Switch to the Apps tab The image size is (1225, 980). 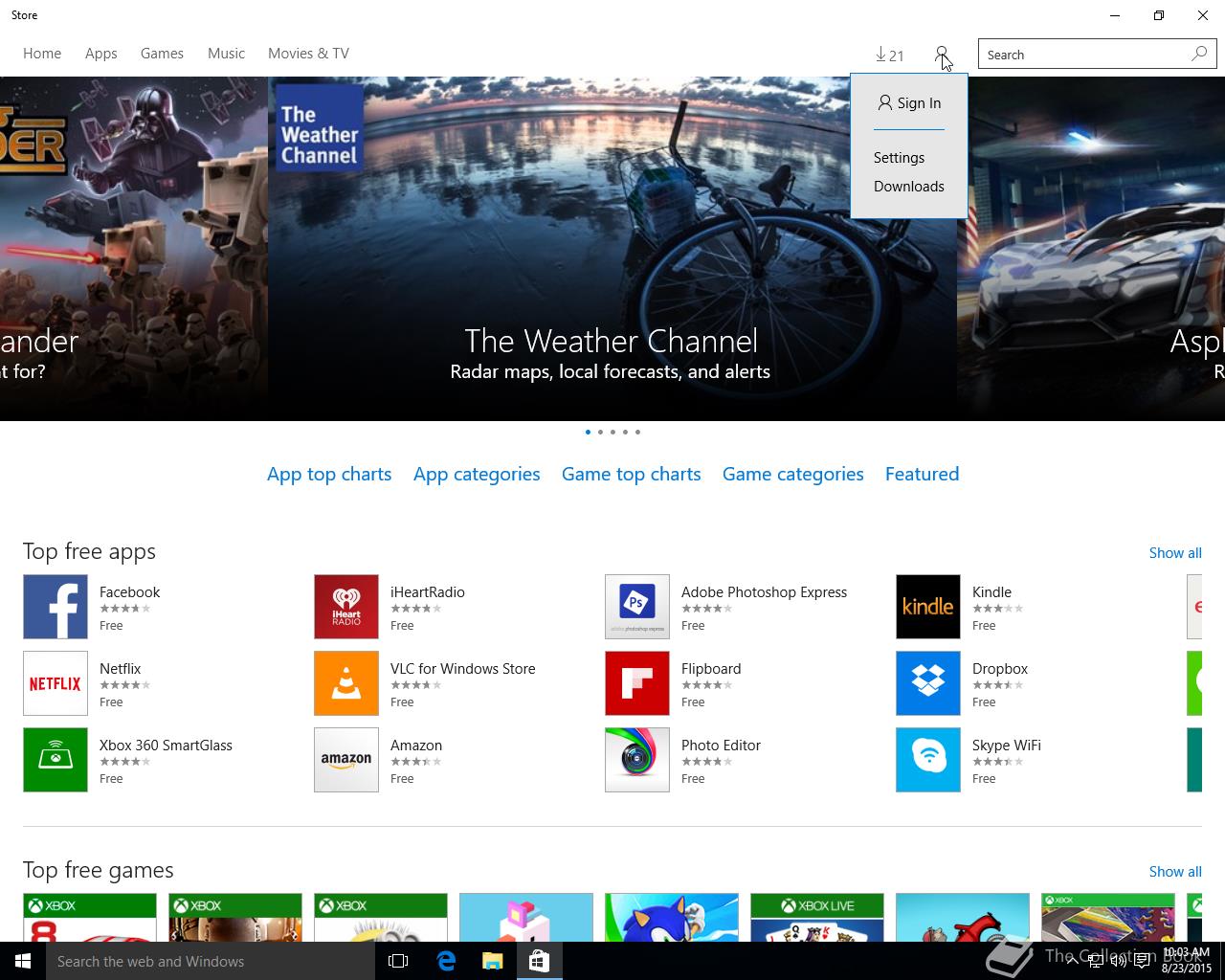click(x=101, y=54)
